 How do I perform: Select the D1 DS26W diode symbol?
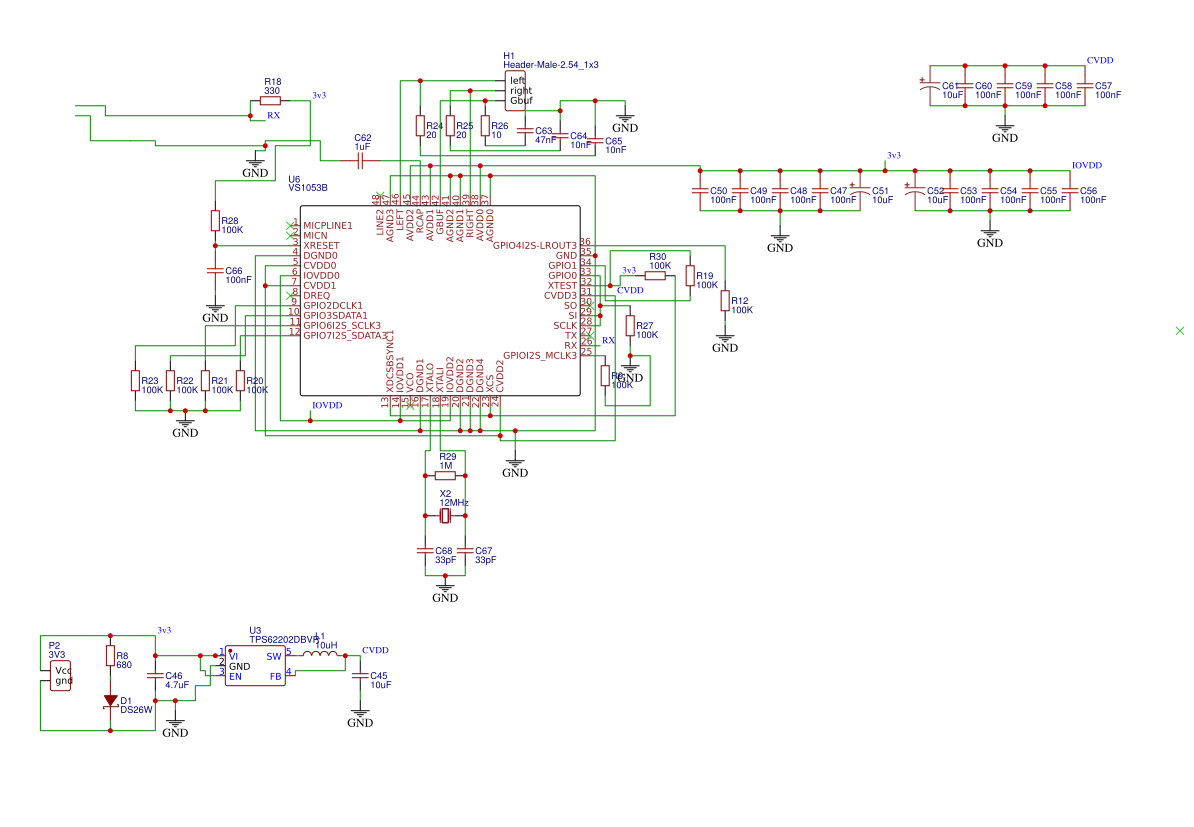(110, 703)
